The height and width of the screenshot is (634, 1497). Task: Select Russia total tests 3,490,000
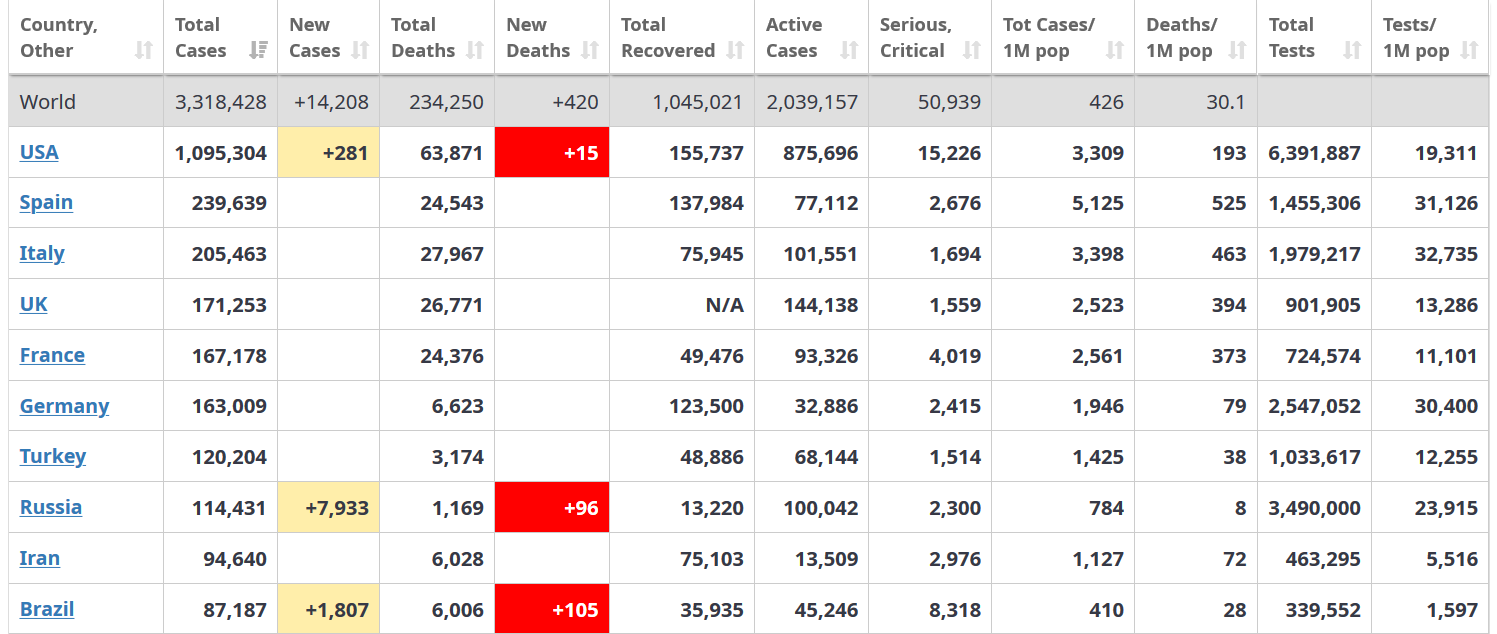1315,508
